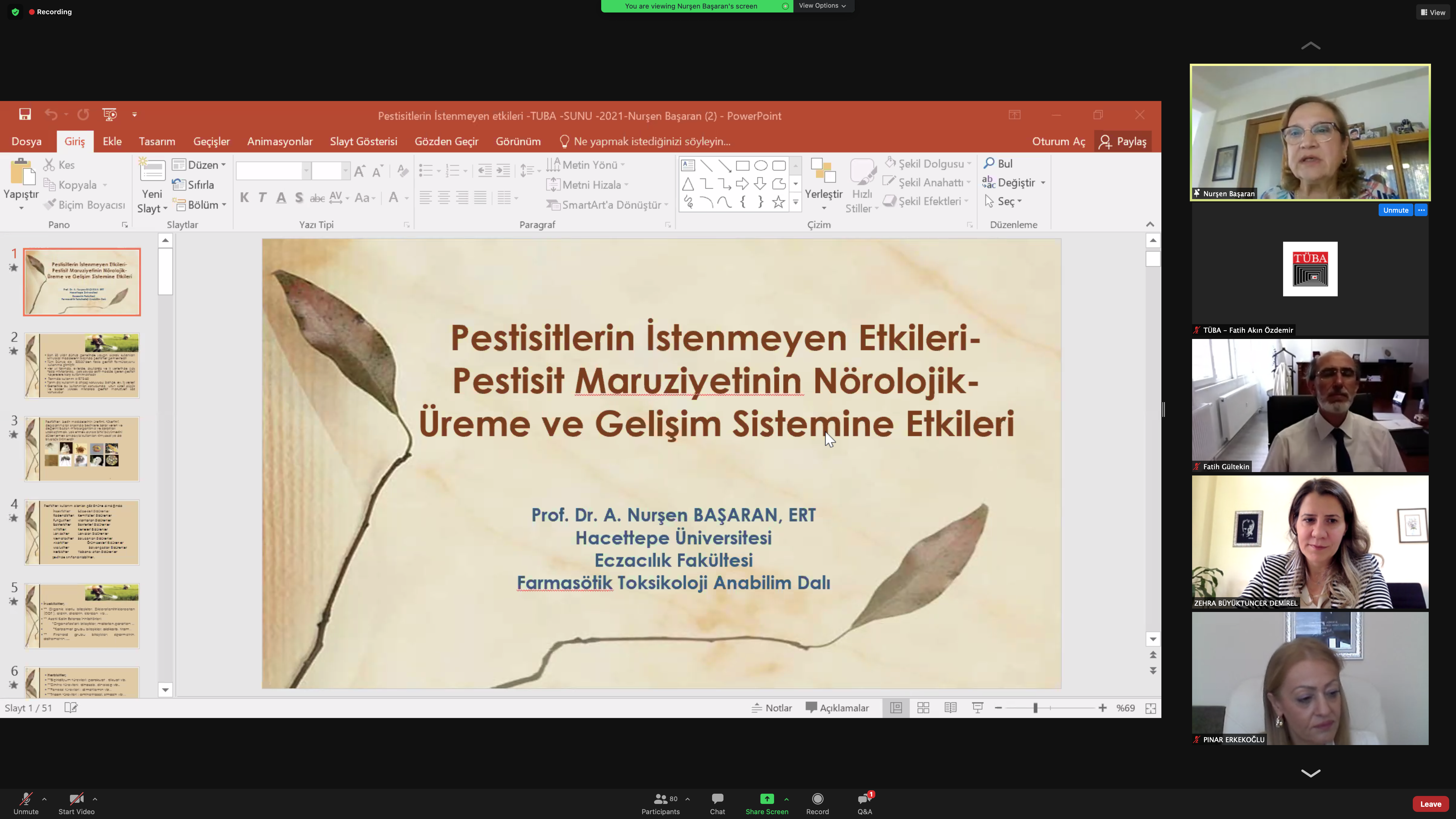Viewport: 1456px width, 819px height.
Task: Open spell check notes icon in status bar
Action: click(71, 708)
